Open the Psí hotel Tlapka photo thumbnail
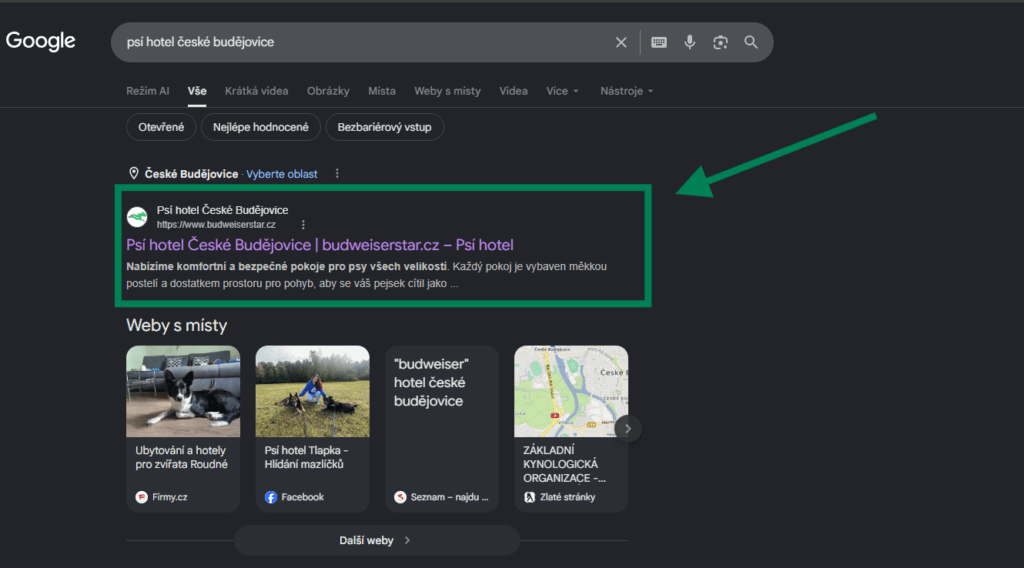This screenshot has height=568, width=1024. pos(312,391)
